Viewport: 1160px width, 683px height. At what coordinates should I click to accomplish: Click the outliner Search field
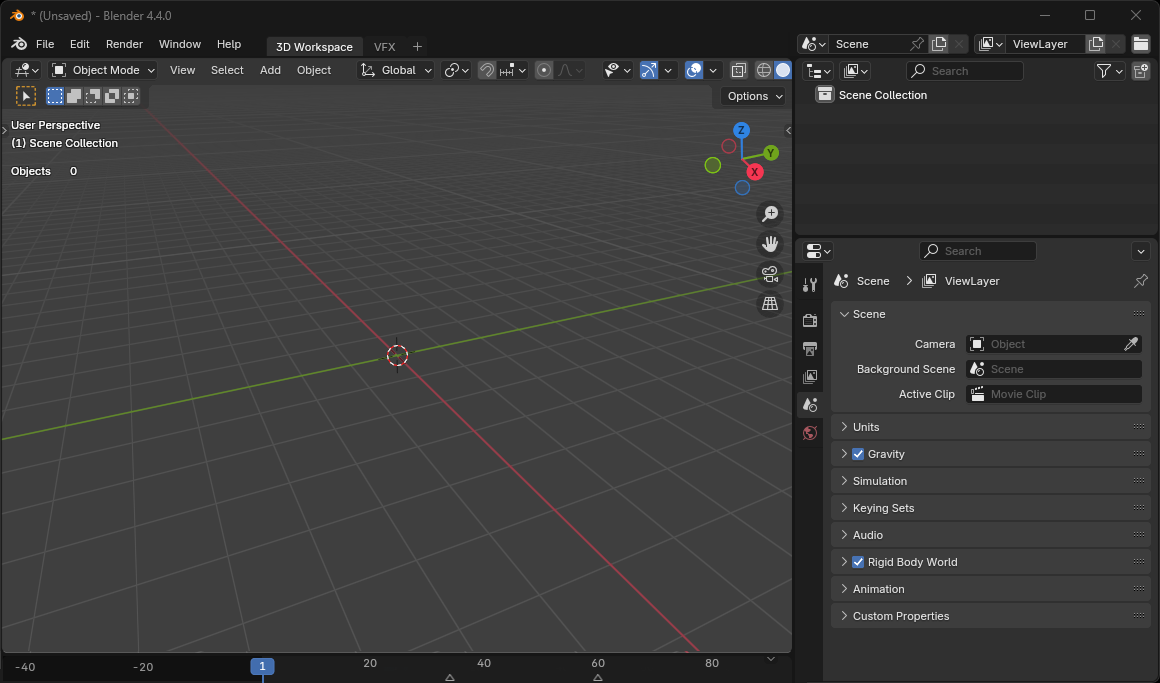[x=965, y=71]
